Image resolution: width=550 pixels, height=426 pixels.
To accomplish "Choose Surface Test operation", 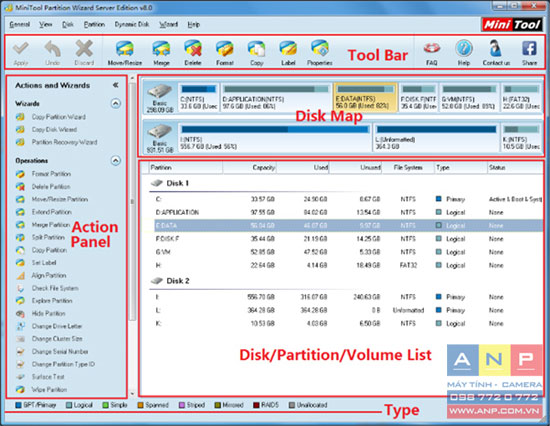I will [x=40, y=377].
